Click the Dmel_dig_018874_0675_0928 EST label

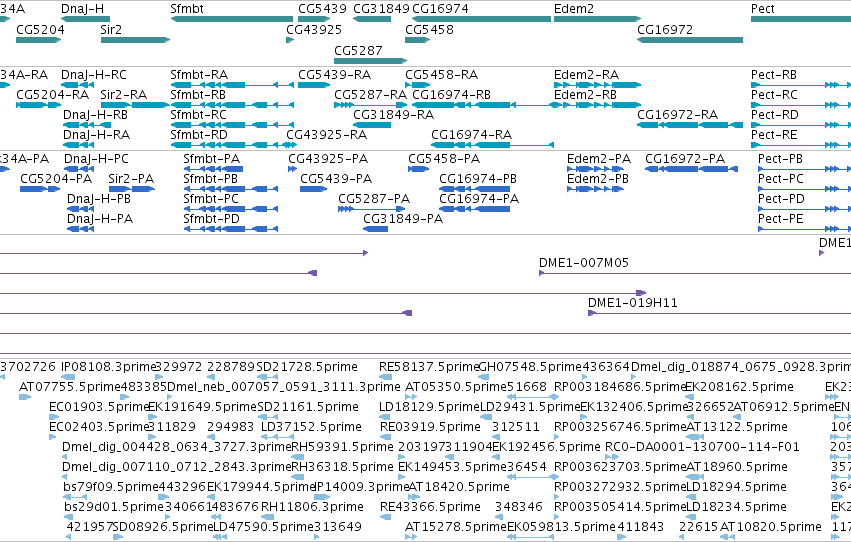pyautogui.click(x=741, y=367)
